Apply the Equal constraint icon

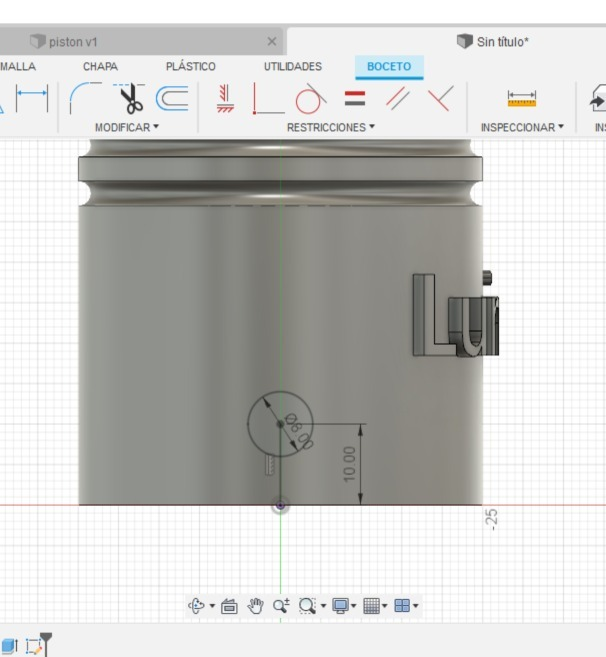coord(355,99)
